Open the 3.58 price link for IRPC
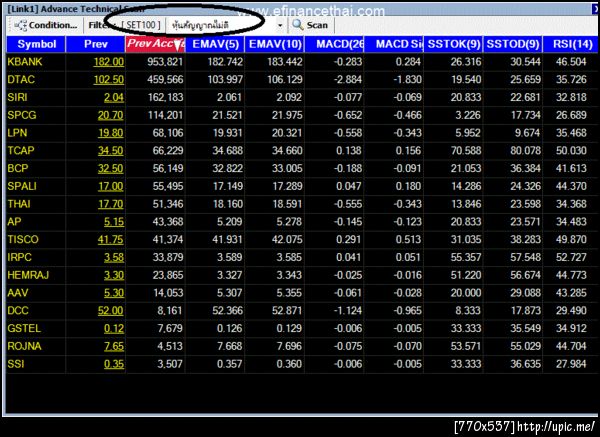 coord(114,257)
